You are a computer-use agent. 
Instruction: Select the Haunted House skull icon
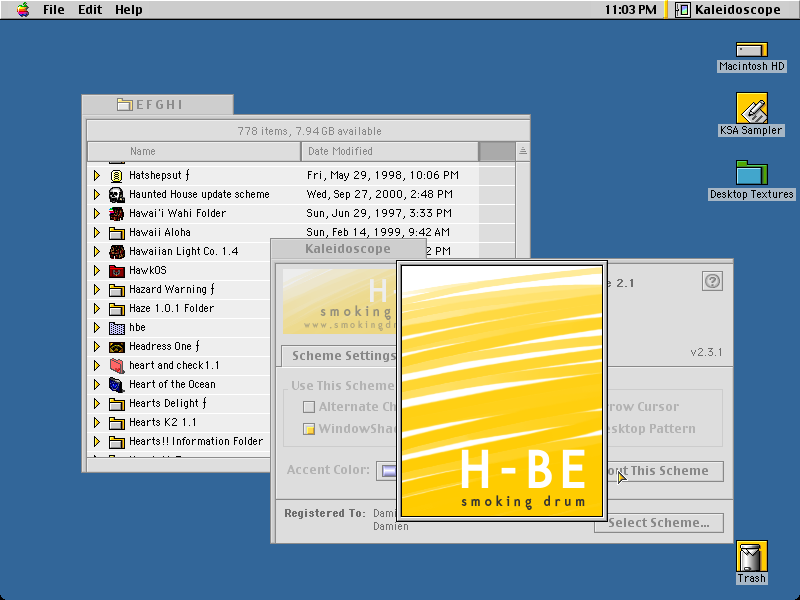[x=117, y=195]
